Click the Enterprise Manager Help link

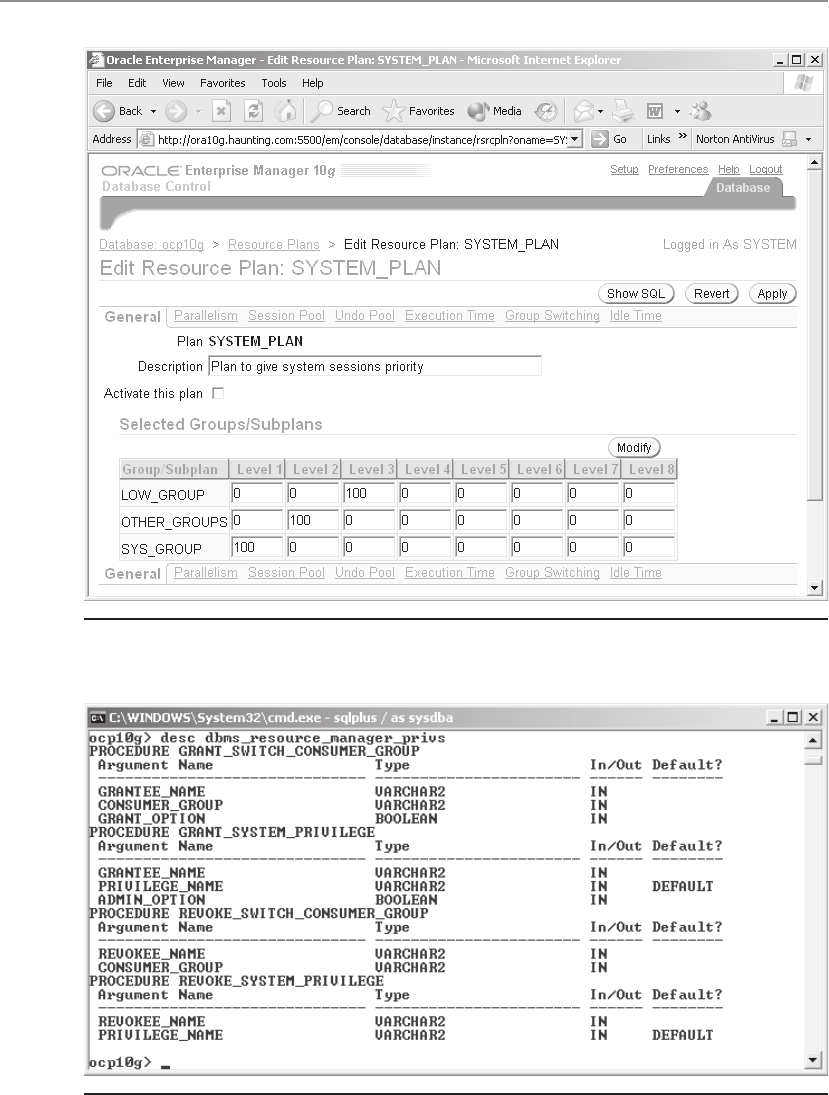[728, 170]
